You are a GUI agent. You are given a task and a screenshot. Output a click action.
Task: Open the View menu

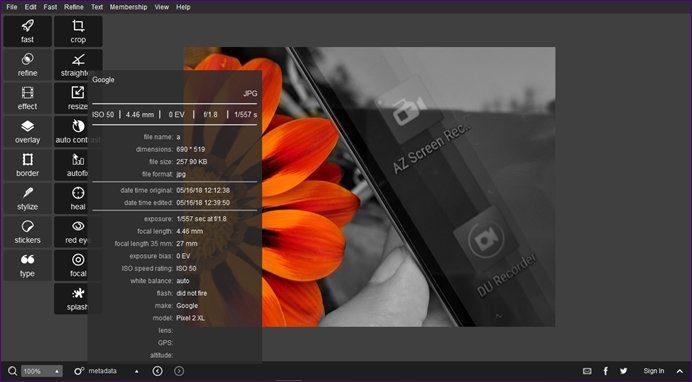(x=162, y=7)
